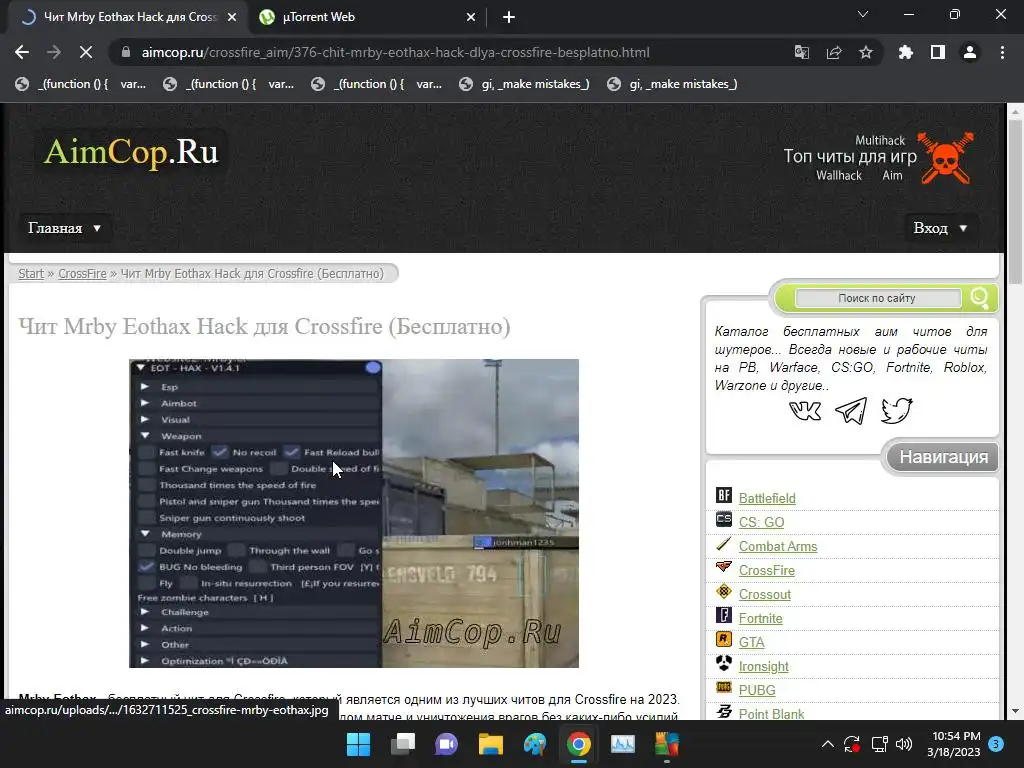Bookmark this page with the star
Screen dimensions: 1024x768
click(x=866, y=52)
